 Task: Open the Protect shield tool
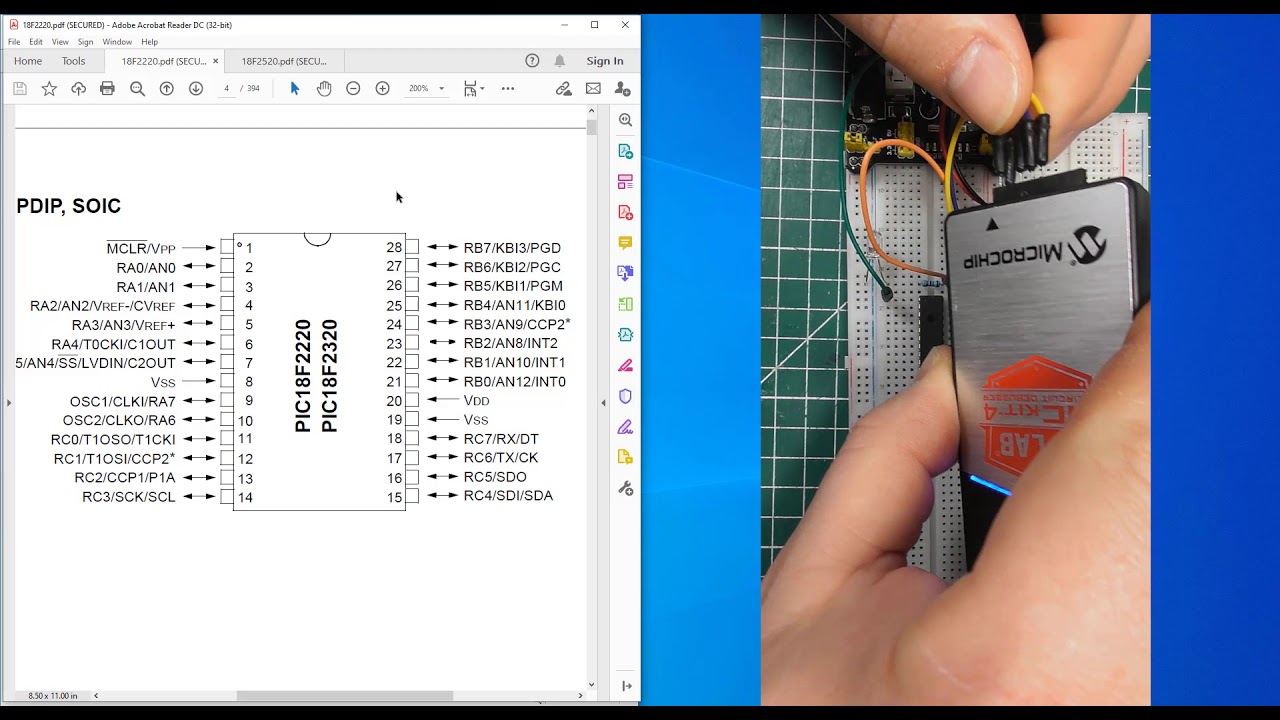[625, 396]
